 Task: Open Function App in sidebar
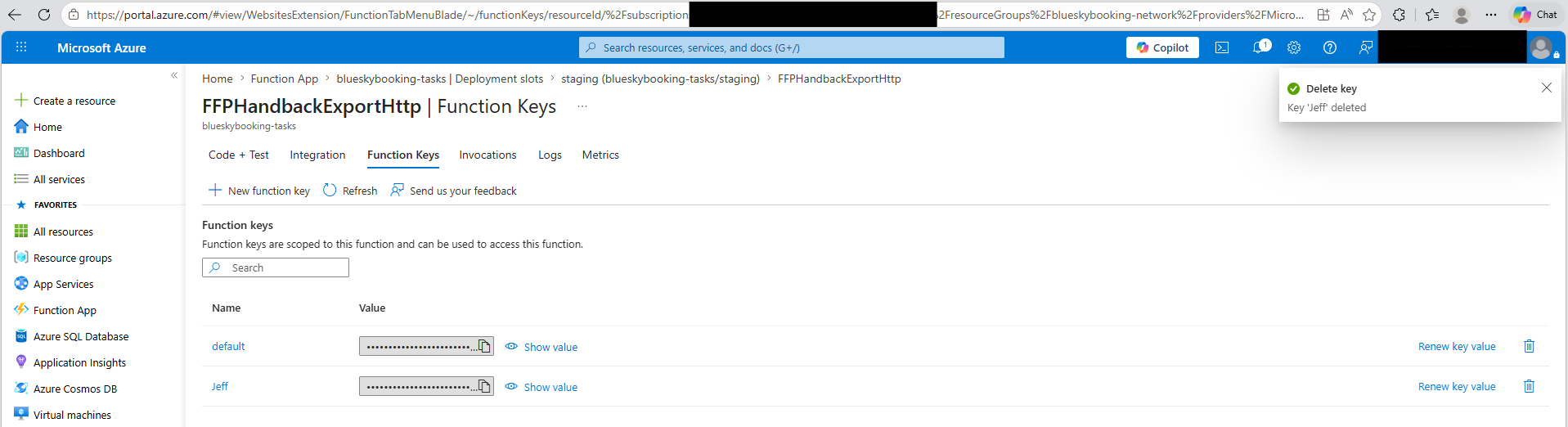56,310
